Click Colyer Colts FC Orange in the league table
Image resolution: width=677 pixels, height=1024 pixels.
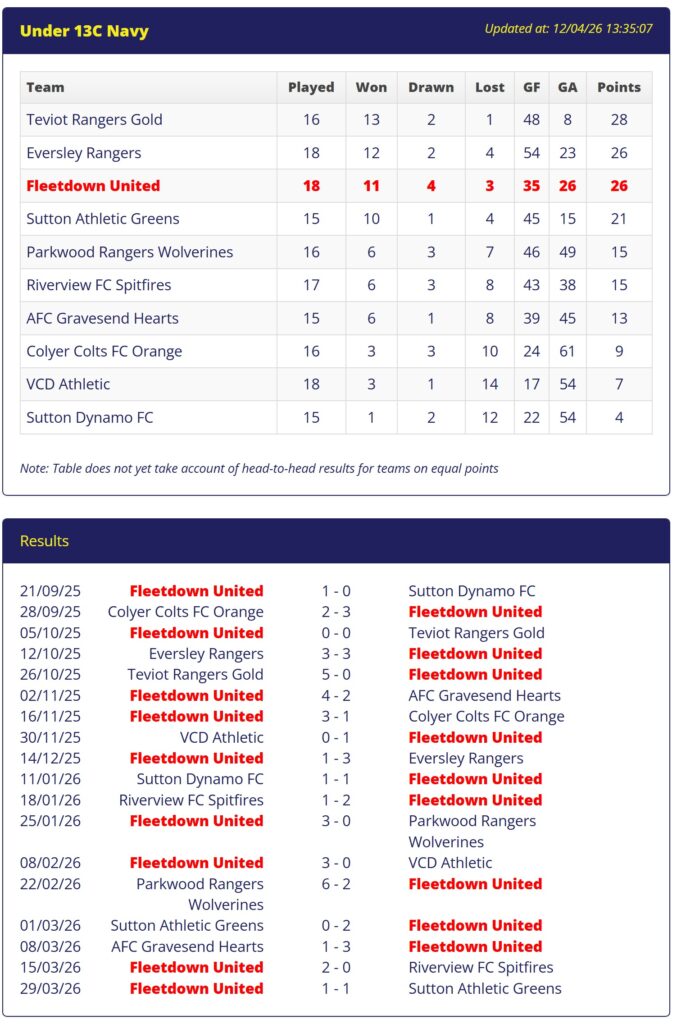[105, 351]
